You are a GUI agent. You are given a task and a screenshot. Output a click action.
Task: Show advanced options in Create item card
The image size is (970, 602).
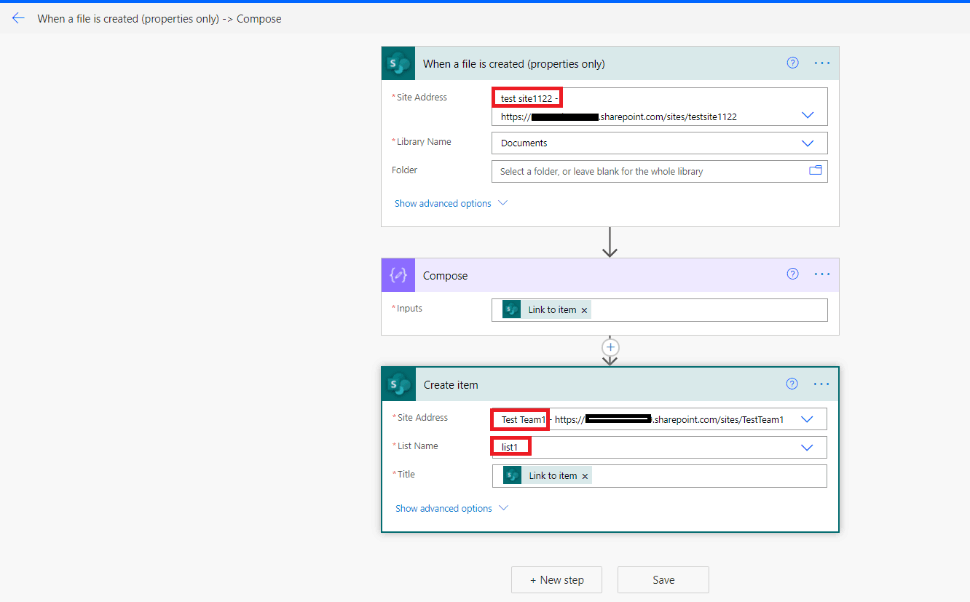[452, 508]
